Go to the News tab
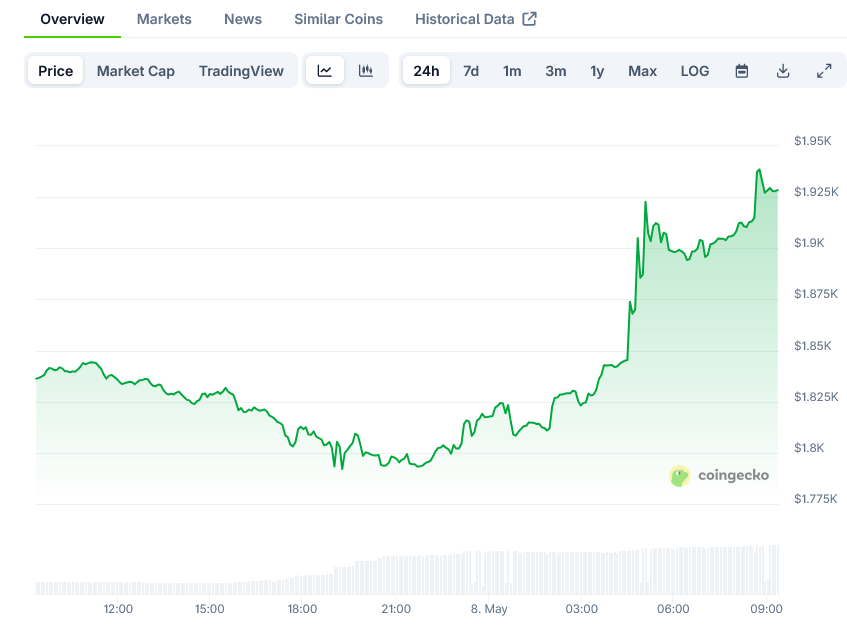The image size is (847, 627). 243,19
